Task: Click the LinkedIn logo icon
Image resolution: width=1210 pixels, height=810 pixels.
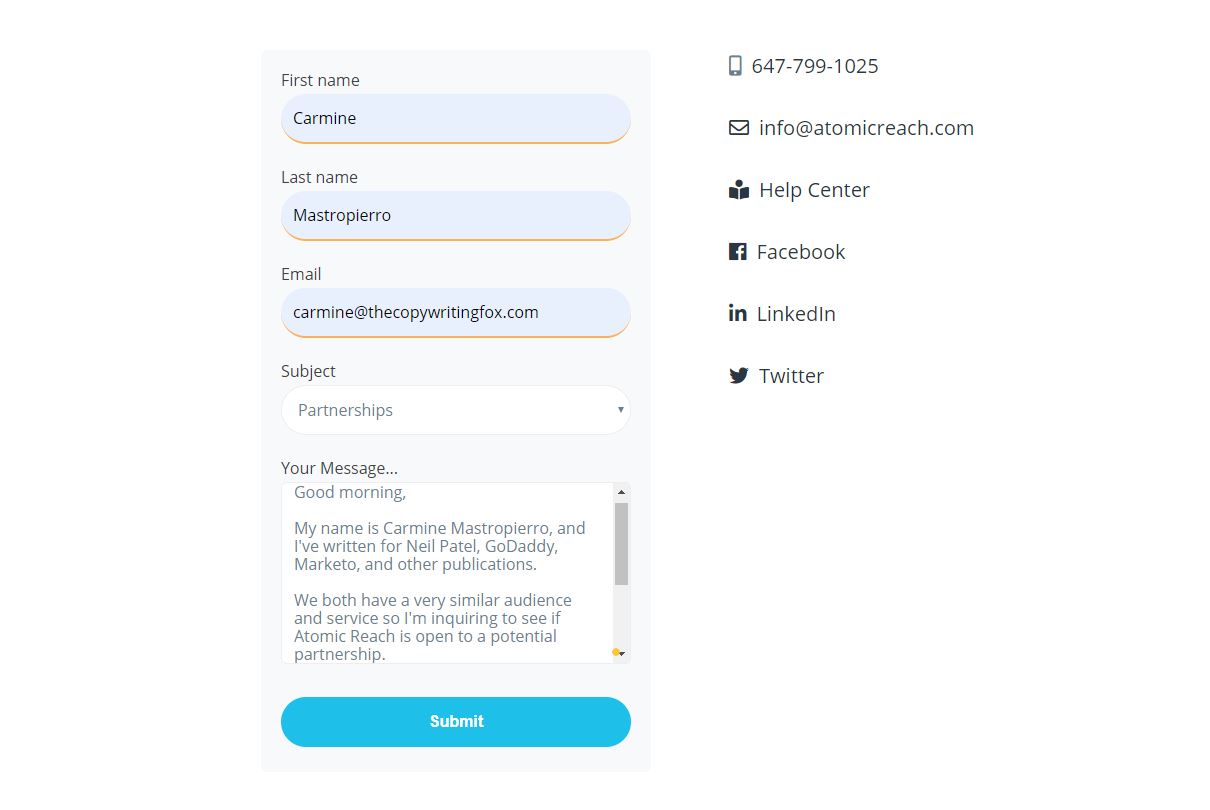Action: 738,313
